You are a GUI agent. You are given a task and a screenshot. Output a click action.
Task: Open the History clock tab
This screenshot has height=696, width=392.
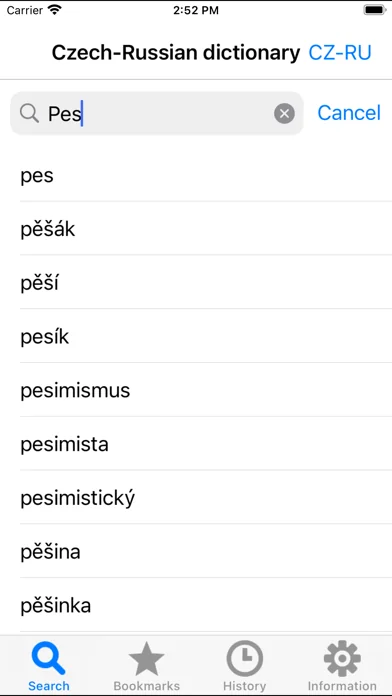(x=245, y=666)
